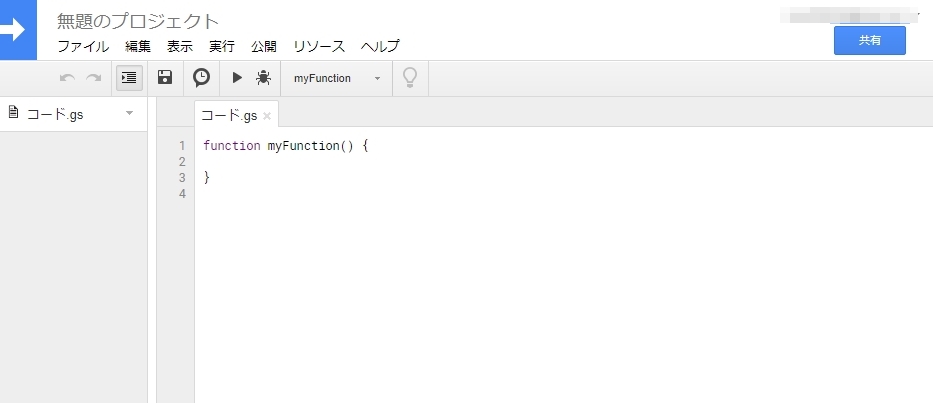Open current project's triggers clock icon

(202, 77)
